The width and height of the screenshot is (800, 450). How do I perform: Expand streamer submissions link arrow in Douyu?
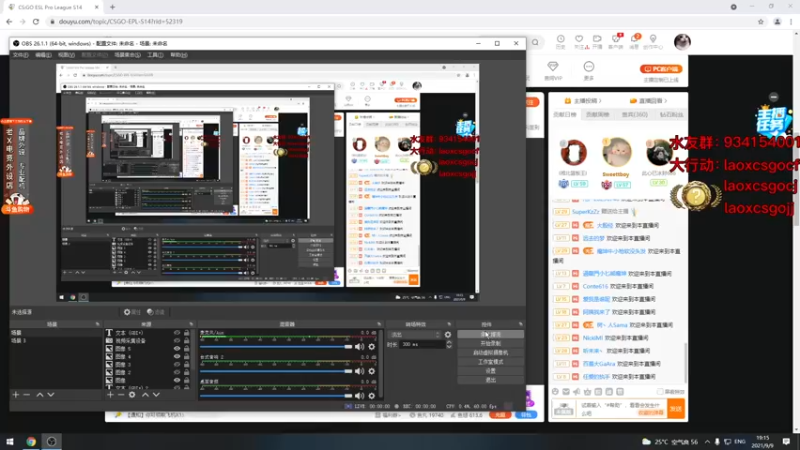pyautogui.click(x=601, y=101)
